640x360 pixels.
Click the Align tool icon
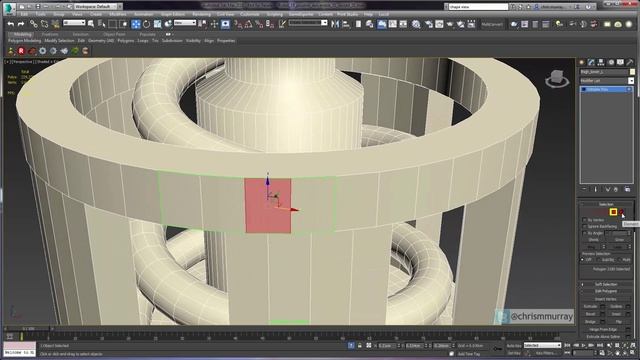pos(346,24)
